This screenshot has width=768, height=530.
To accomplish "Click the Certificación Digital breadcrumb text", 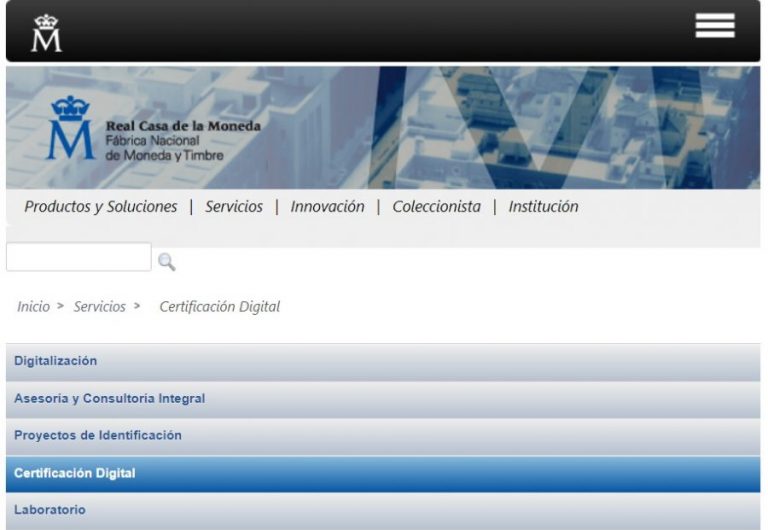I will (x=220, y=307).
